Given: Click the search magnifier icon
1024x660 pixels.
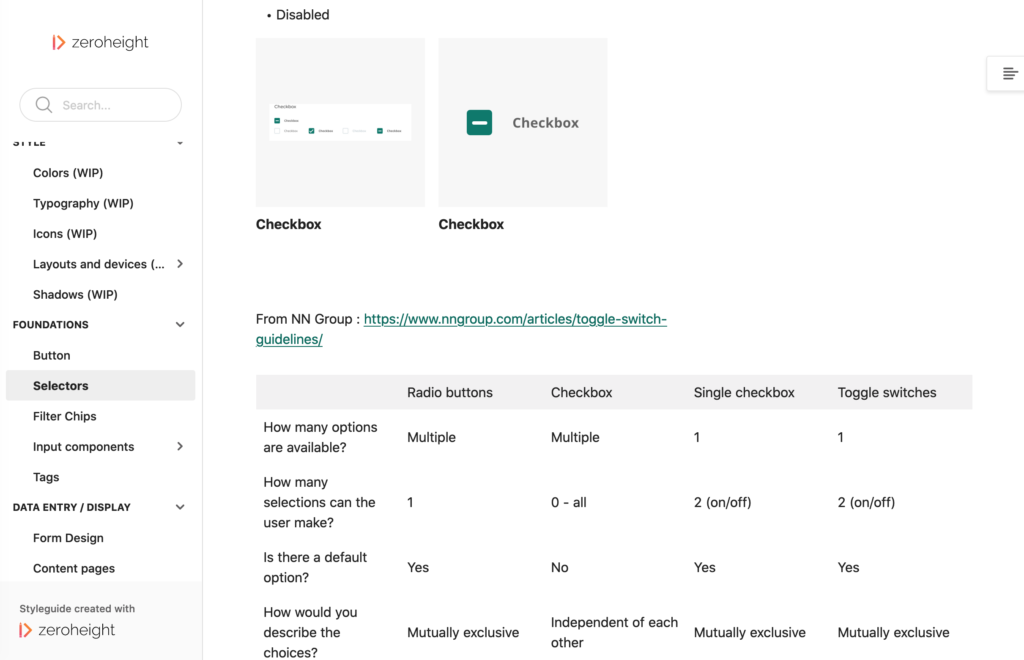Looking at the screenshot, I should click(x=44, y=105).
